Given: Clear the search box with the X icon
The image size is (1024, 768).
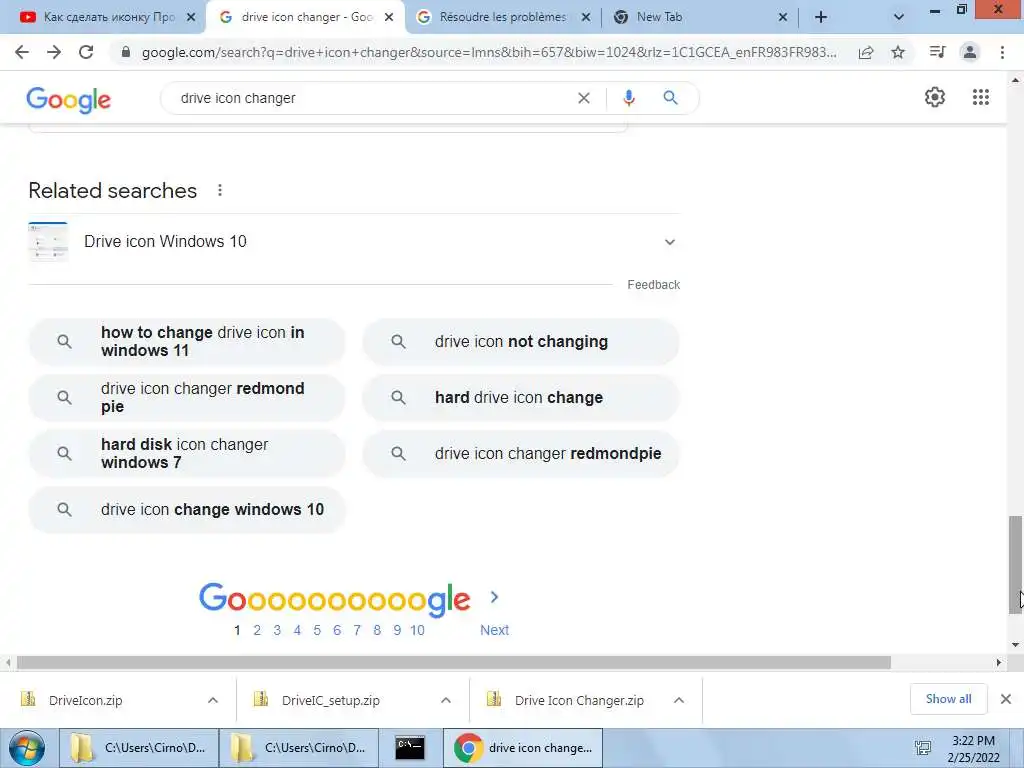Looking at the screenshot, I should coord(584,98).
